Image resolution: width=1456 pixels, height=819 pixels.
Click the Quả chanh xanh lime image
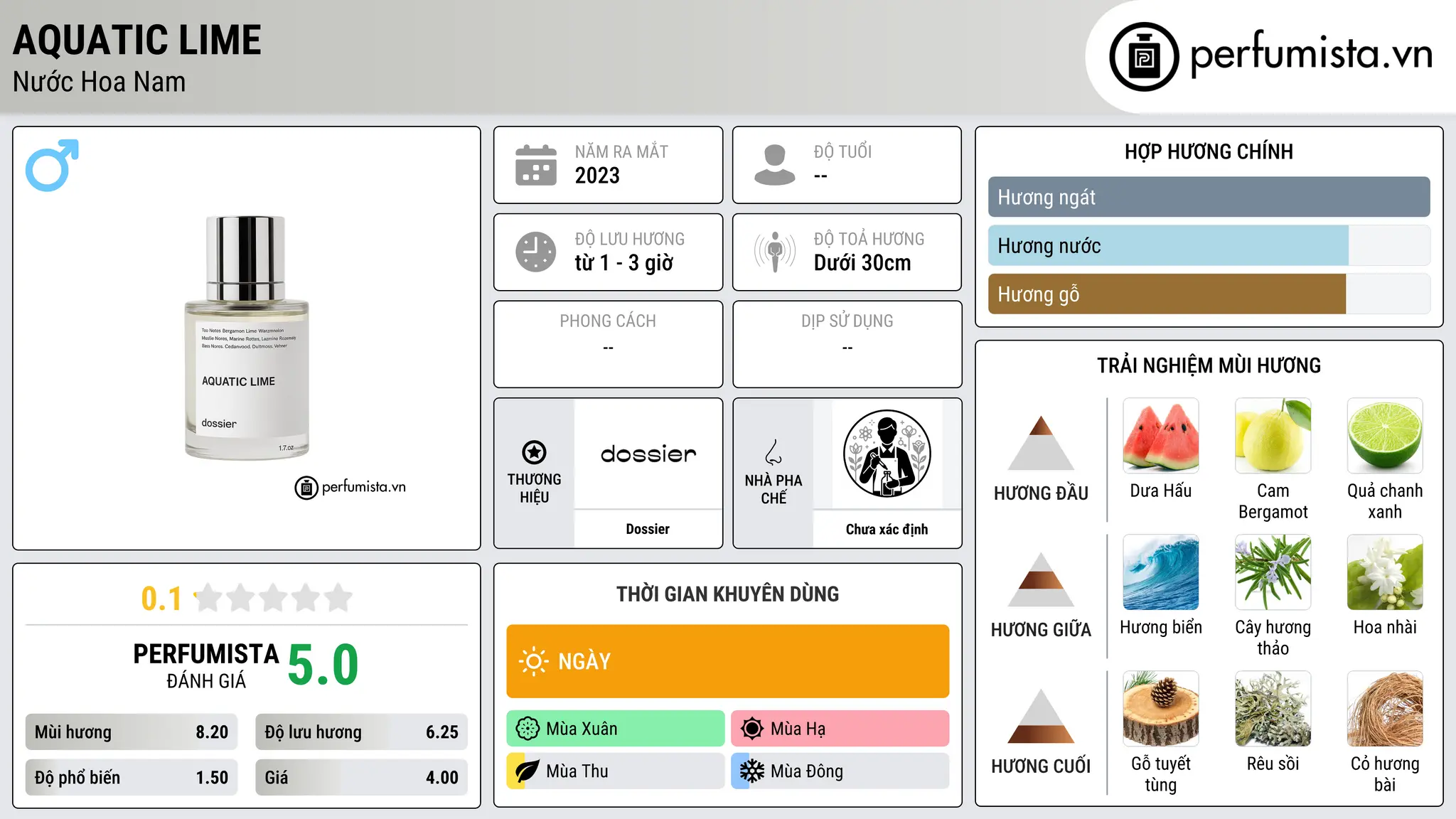(x=1385, y=436)
